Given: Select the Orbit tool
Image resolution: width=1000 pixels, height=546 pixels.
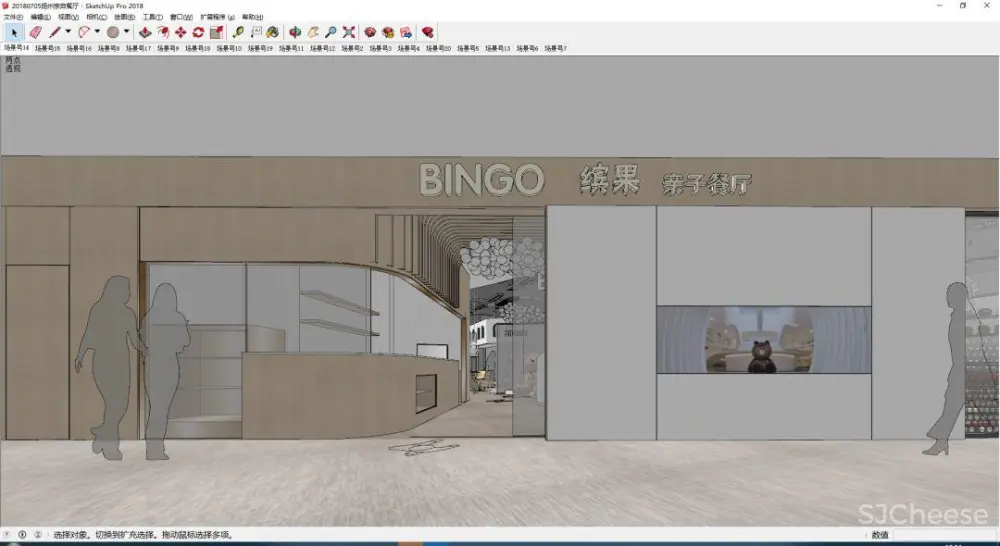Looking at the screenshot, I should [295, 32].
